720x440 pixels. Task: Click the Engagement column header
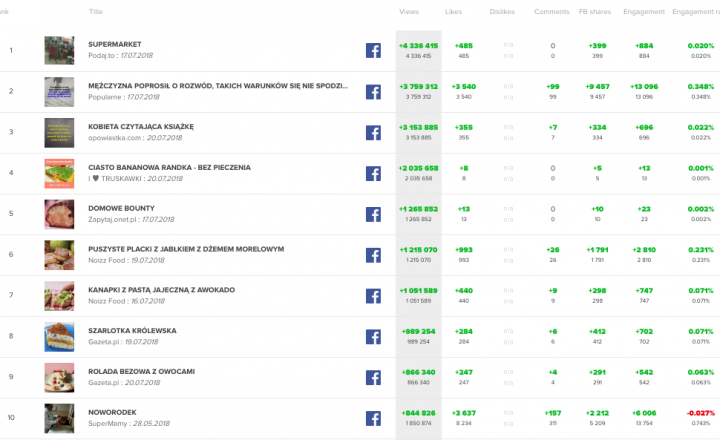click(645, 12)
